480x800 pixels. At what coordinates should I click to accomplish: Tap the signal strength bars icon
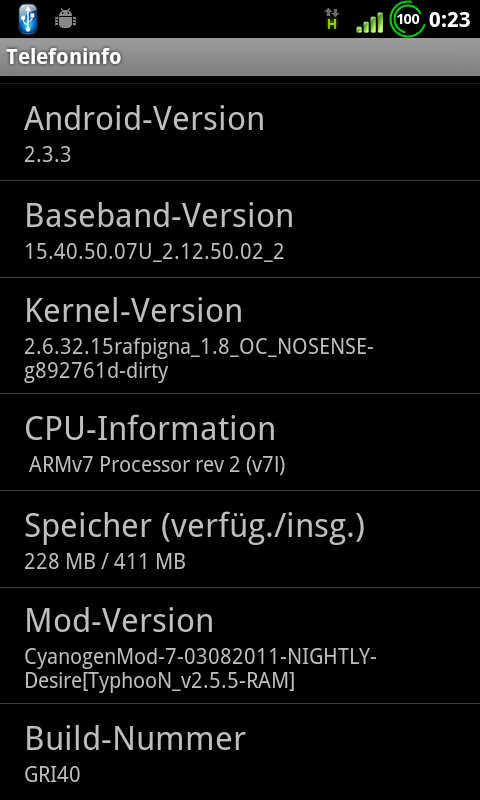pyautogui.click(x=370, y=23)
